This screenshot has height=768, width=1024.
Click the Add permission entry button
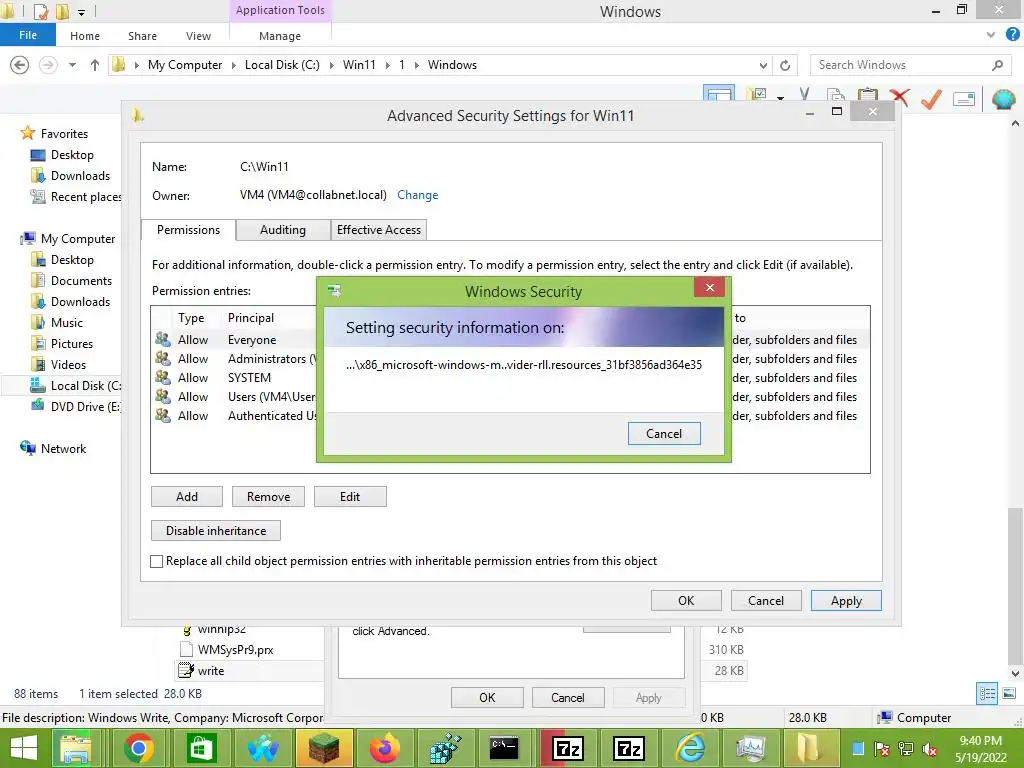pos(187,496)
